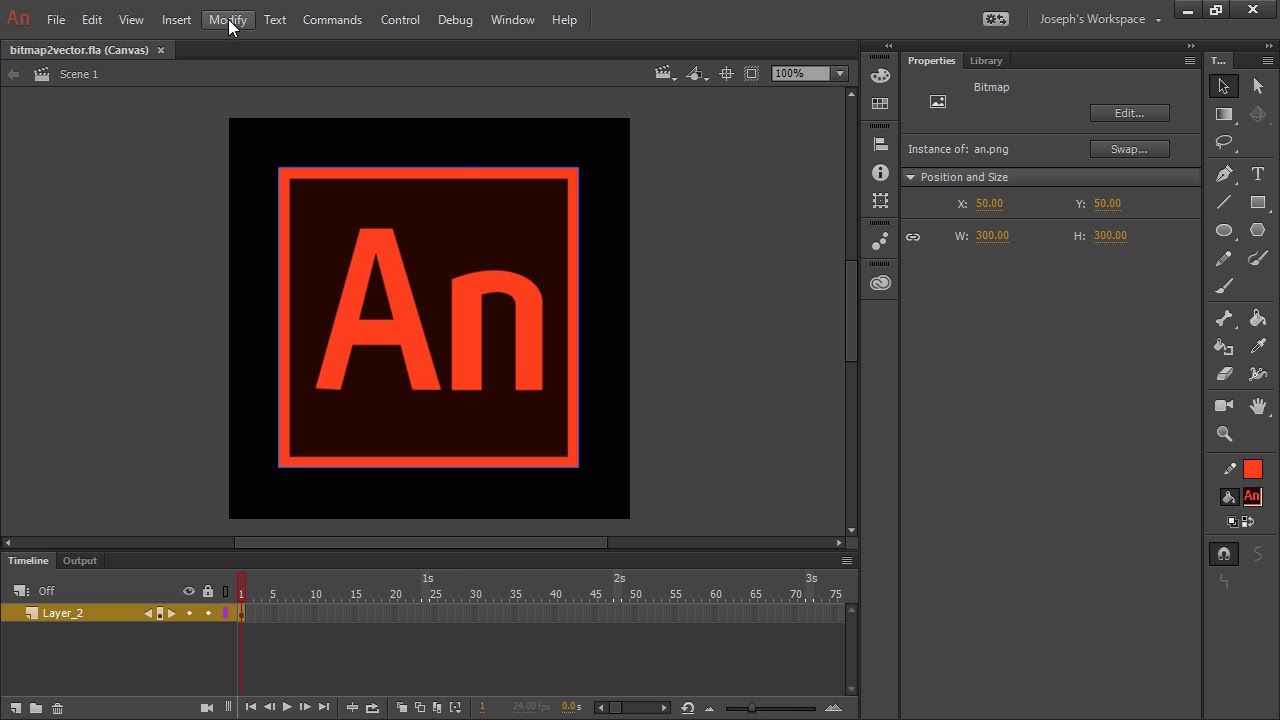1280x720 pixels.
Task: Click Swap to replace an.png
Action: [x=1130, y=149]
